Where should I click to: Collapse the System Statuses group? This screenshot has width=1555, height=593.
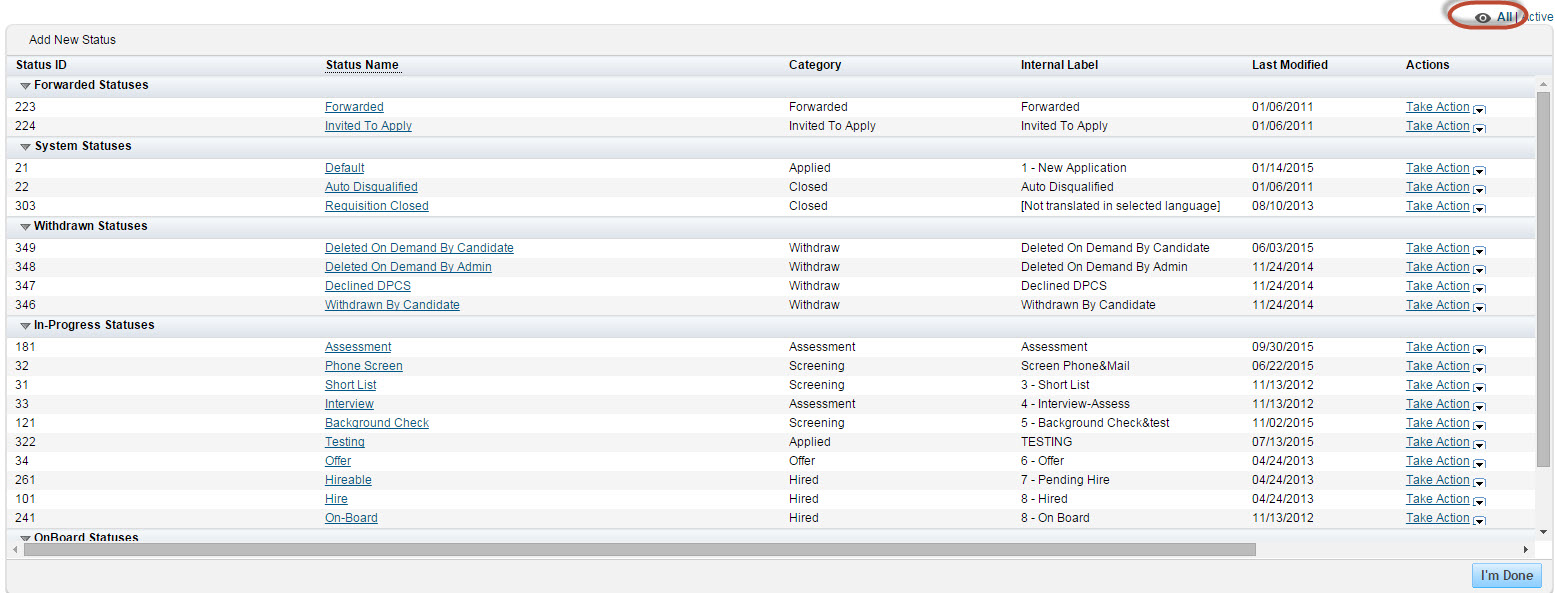pos(26,147)
